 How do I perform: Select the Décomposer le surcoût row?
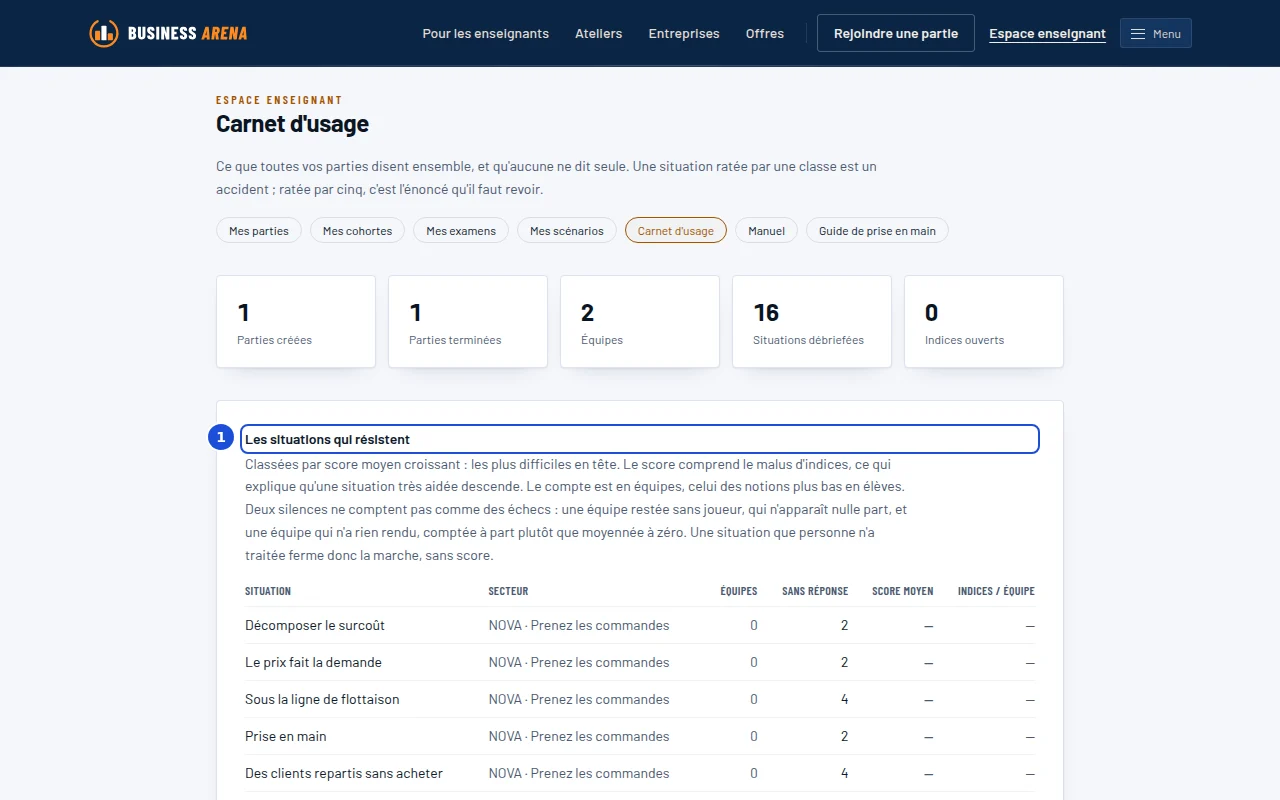(640, 625)
